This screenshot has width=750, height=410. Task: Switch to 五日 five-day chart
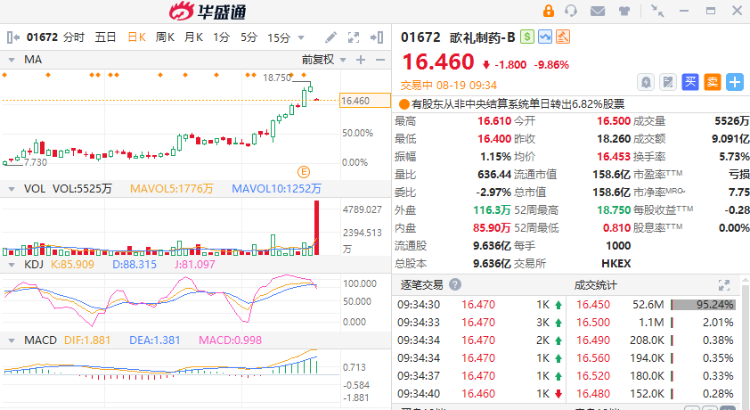[x=105, y=37]
